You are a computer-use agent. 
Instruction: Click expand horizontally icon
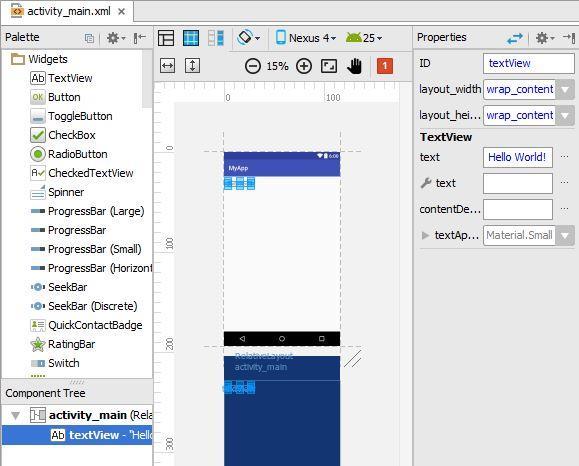[168, 66]
